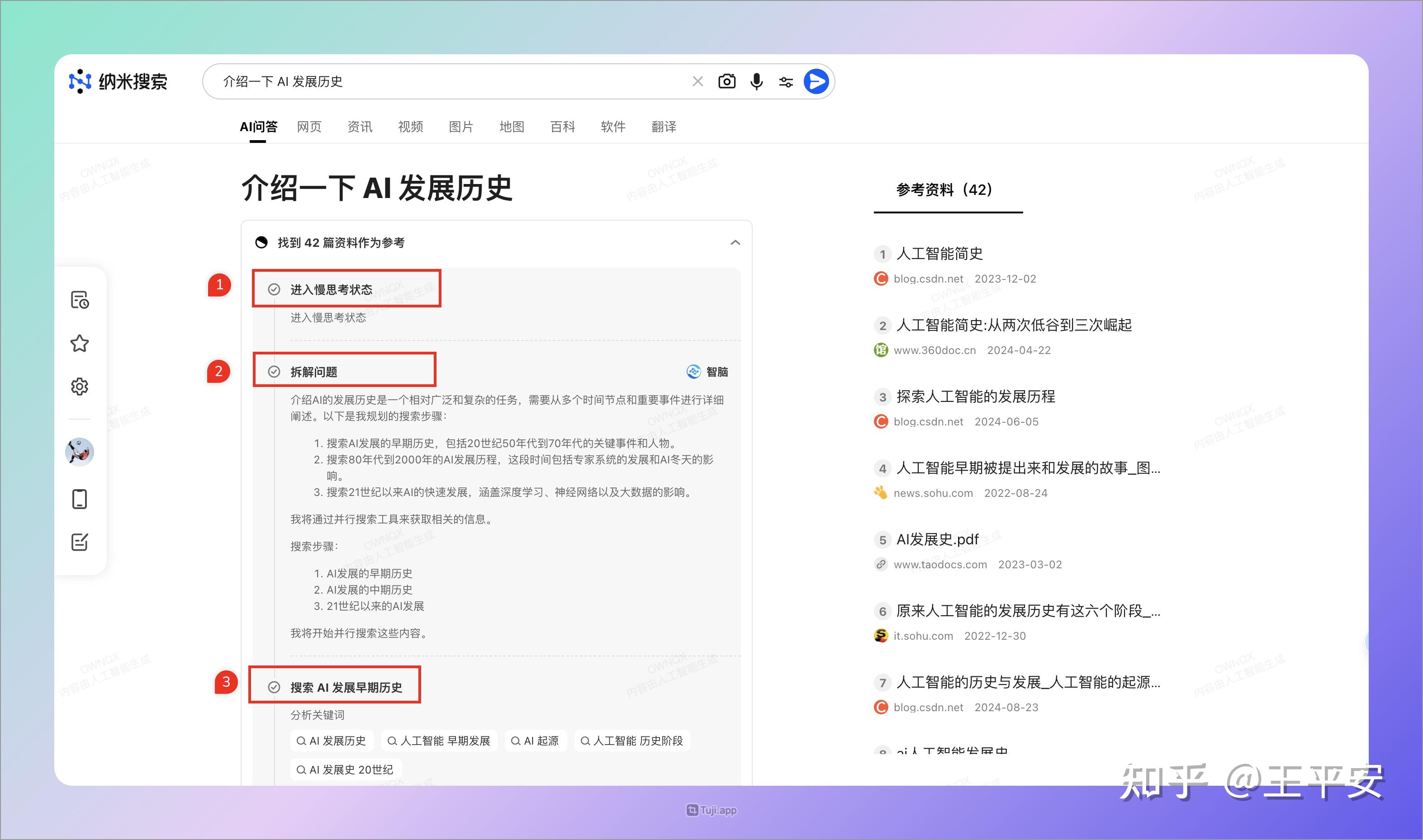Switch to the 图片 tab
The image size is (1423, 840).
tap(461, 127)
